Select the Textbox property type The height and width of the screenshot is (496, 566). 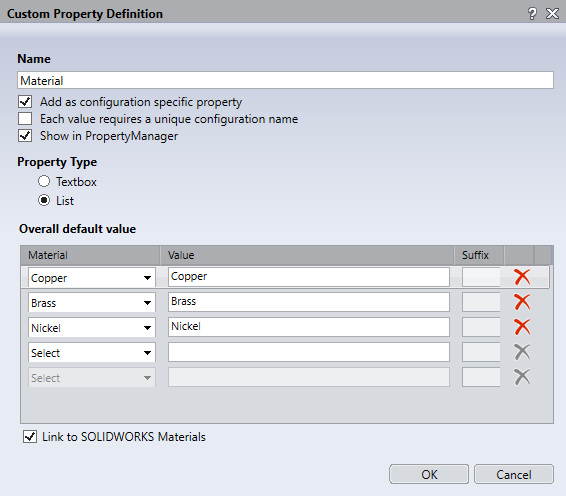click(44, 181)
